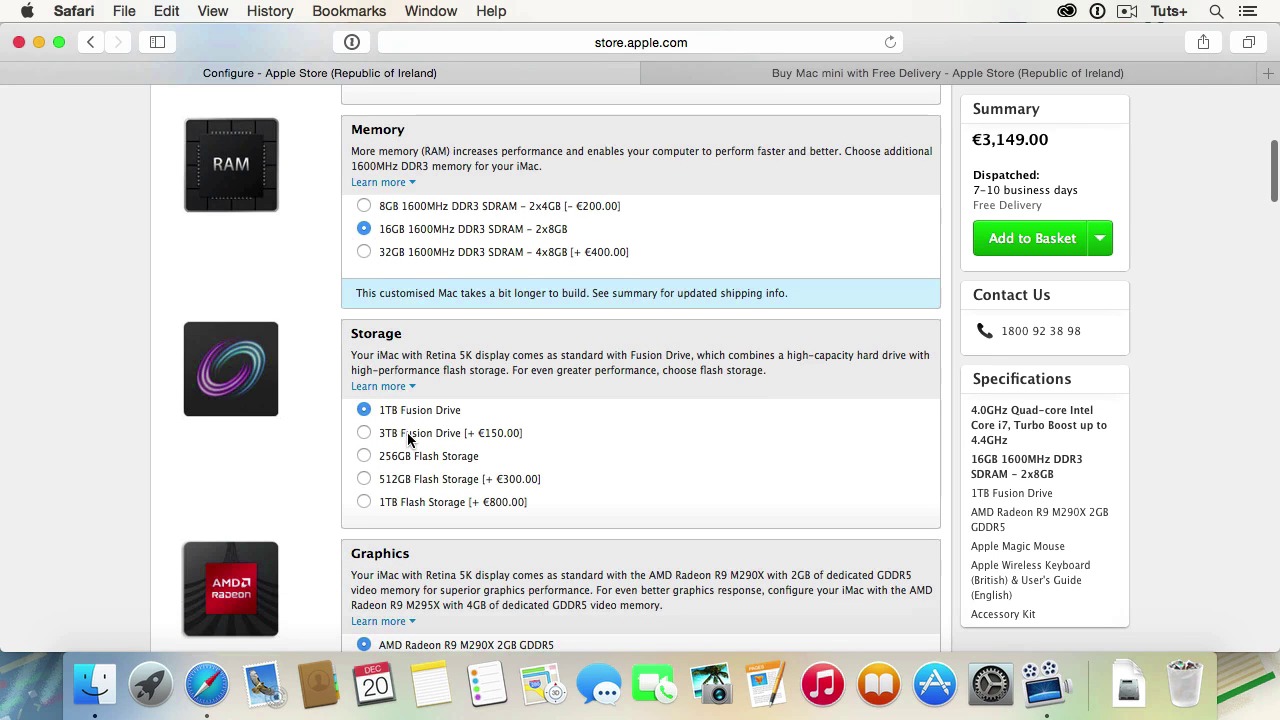Open FaceTime from the dock
This screenshot has width=1280, height=720.
coord(655,685)
